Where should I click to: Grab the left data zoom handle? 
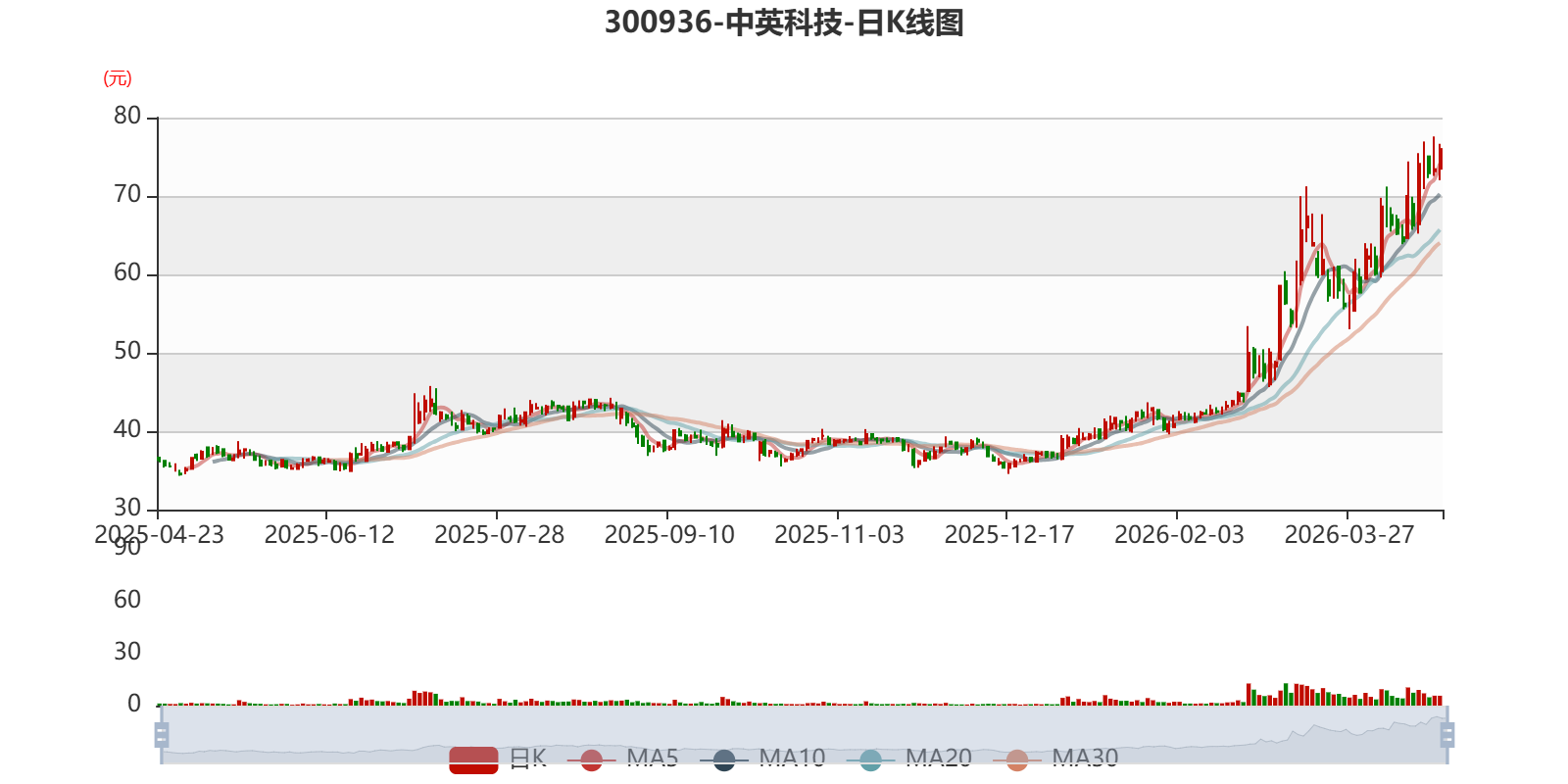coord(162,734)
